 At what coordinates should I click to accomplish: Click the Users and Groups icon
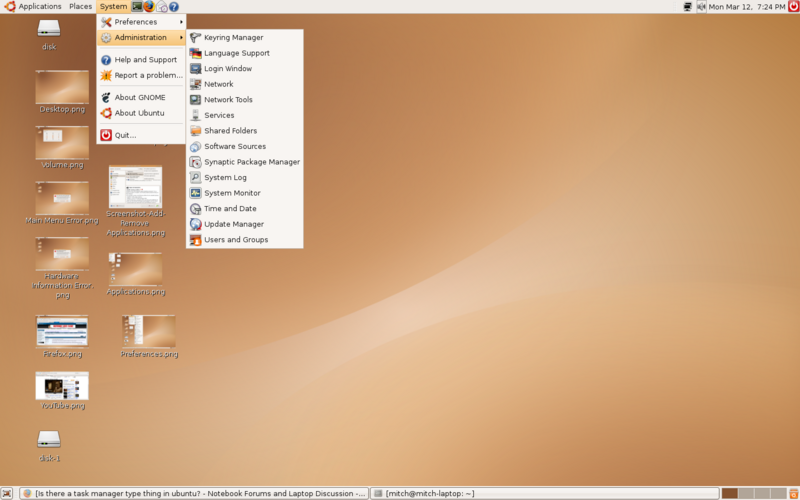pyautogui.click(x=195, y=240)
